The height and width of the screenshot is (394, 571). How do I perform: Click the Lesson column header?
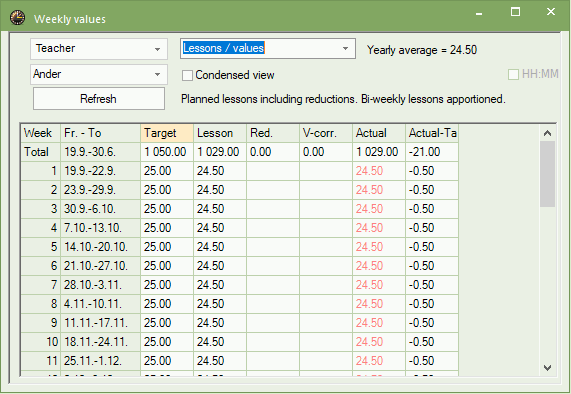(220, 133)
